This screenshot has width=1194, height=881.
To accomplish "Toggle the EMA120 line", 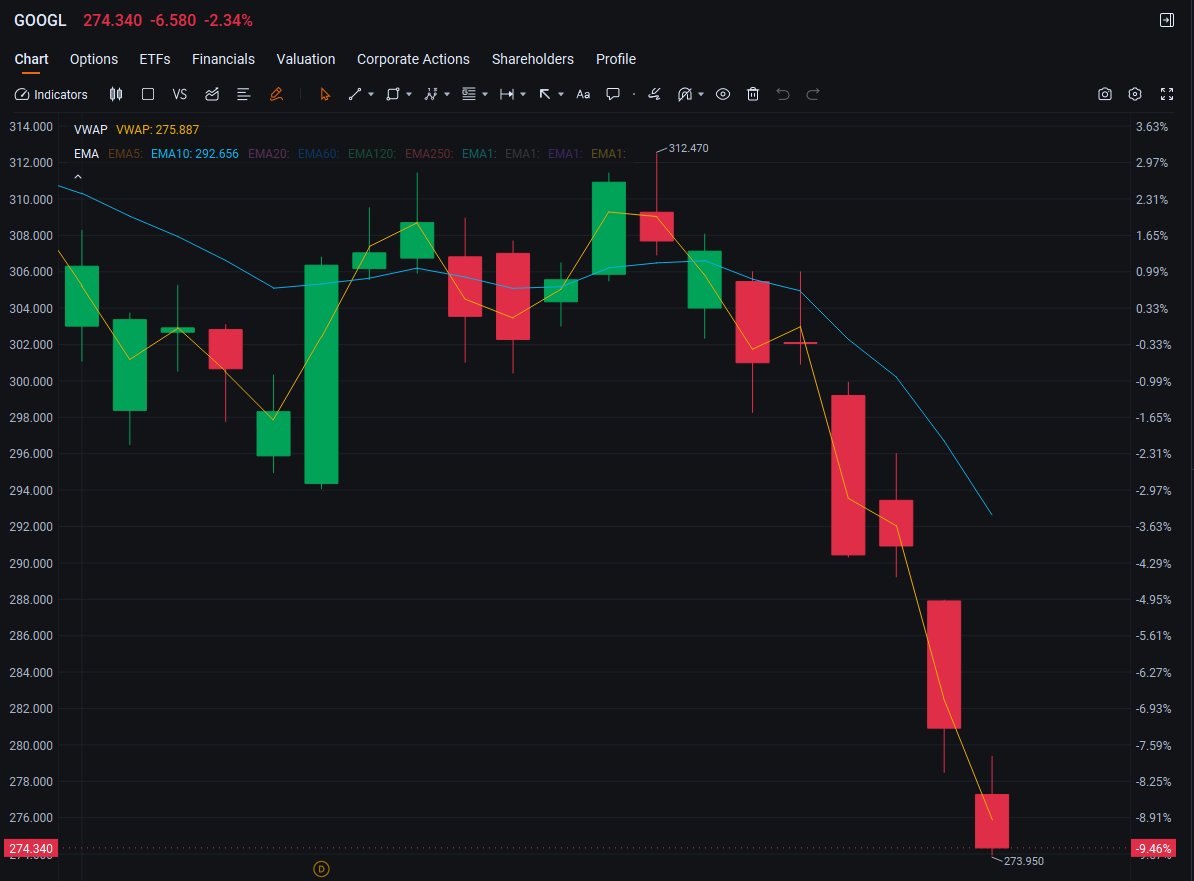I will coord(371,154).
